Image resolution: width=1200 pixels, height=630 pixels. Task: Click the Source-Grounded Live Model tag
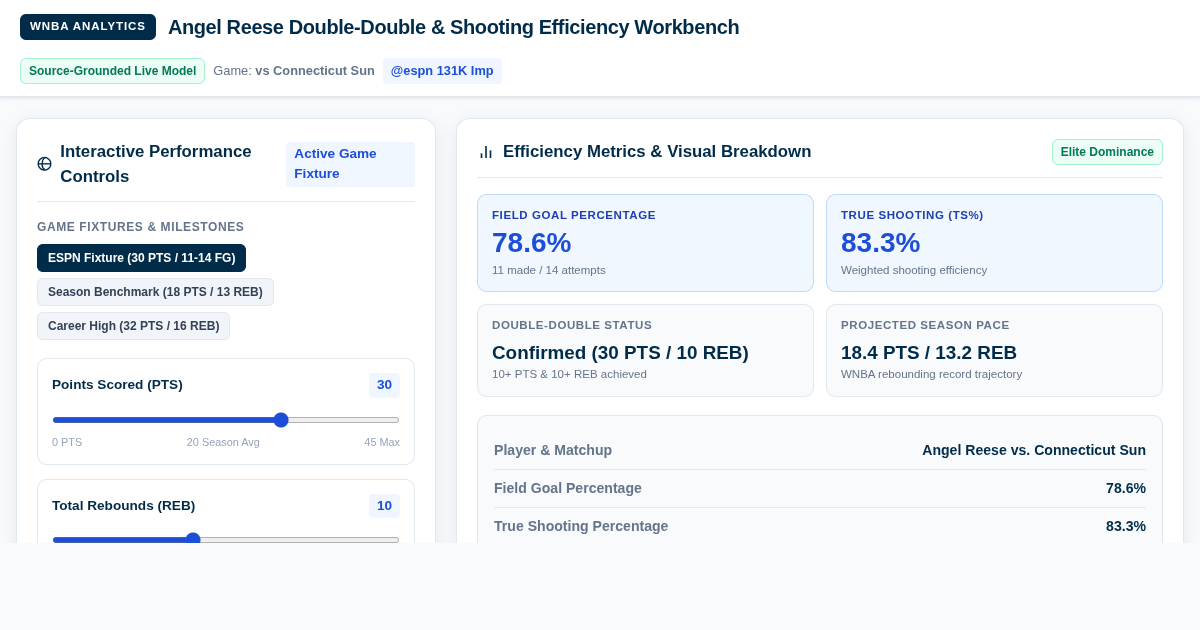112,71
